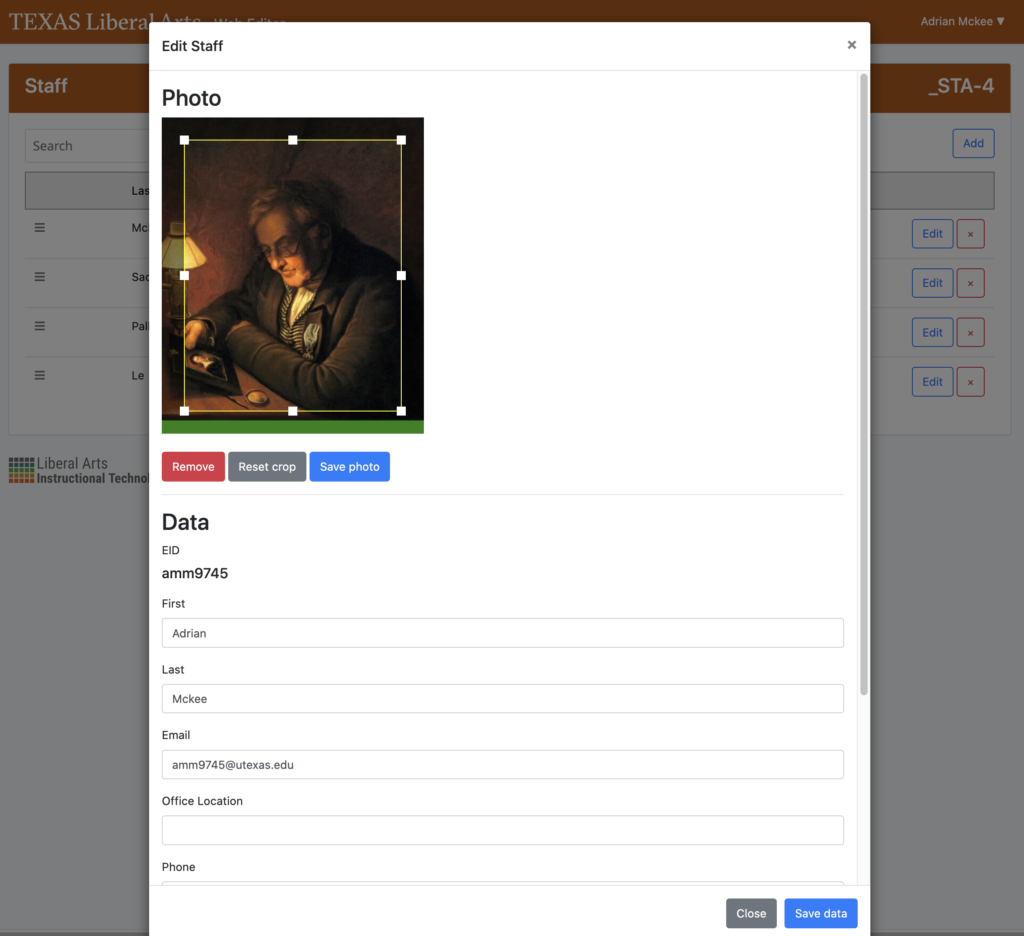
Task: Click the red delete X in third row
Action: pos(970,332)
